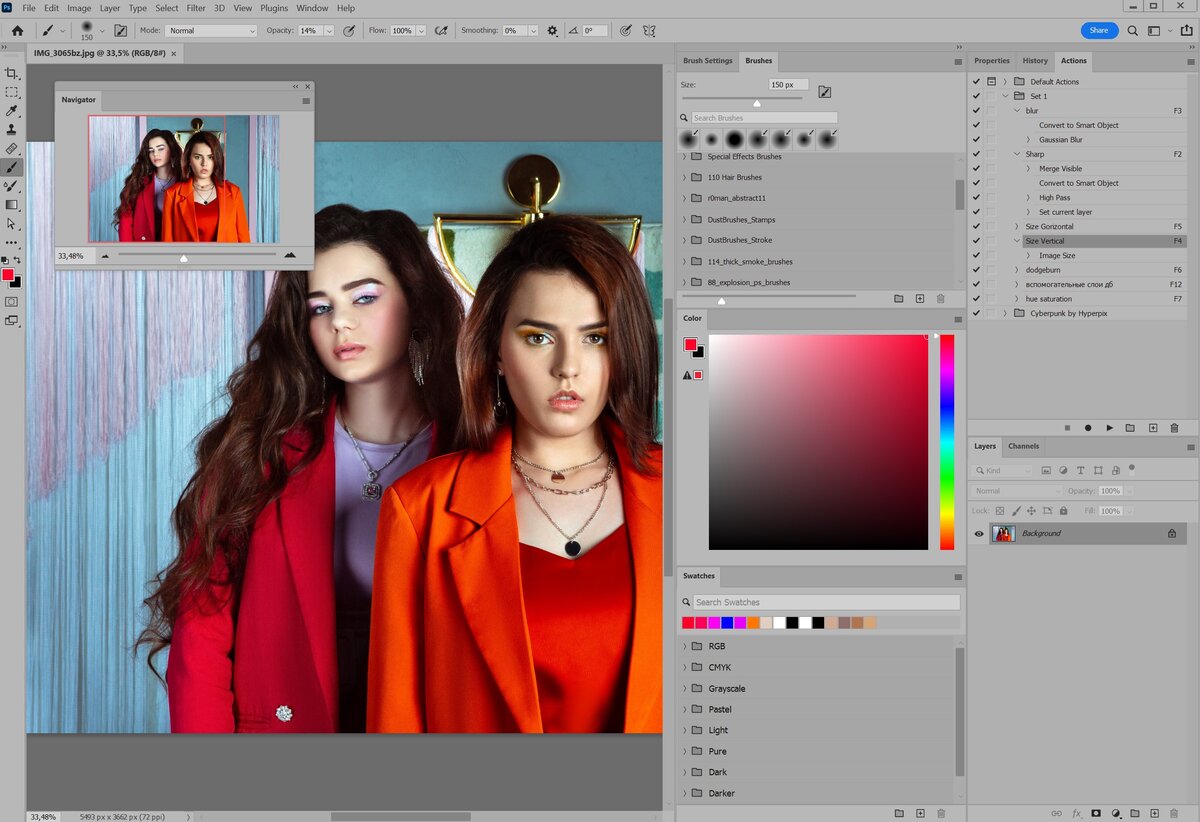Toggle checkmark for High Pass step
The width and height of the screenshot is (1200, 822).
click(976, 198)
